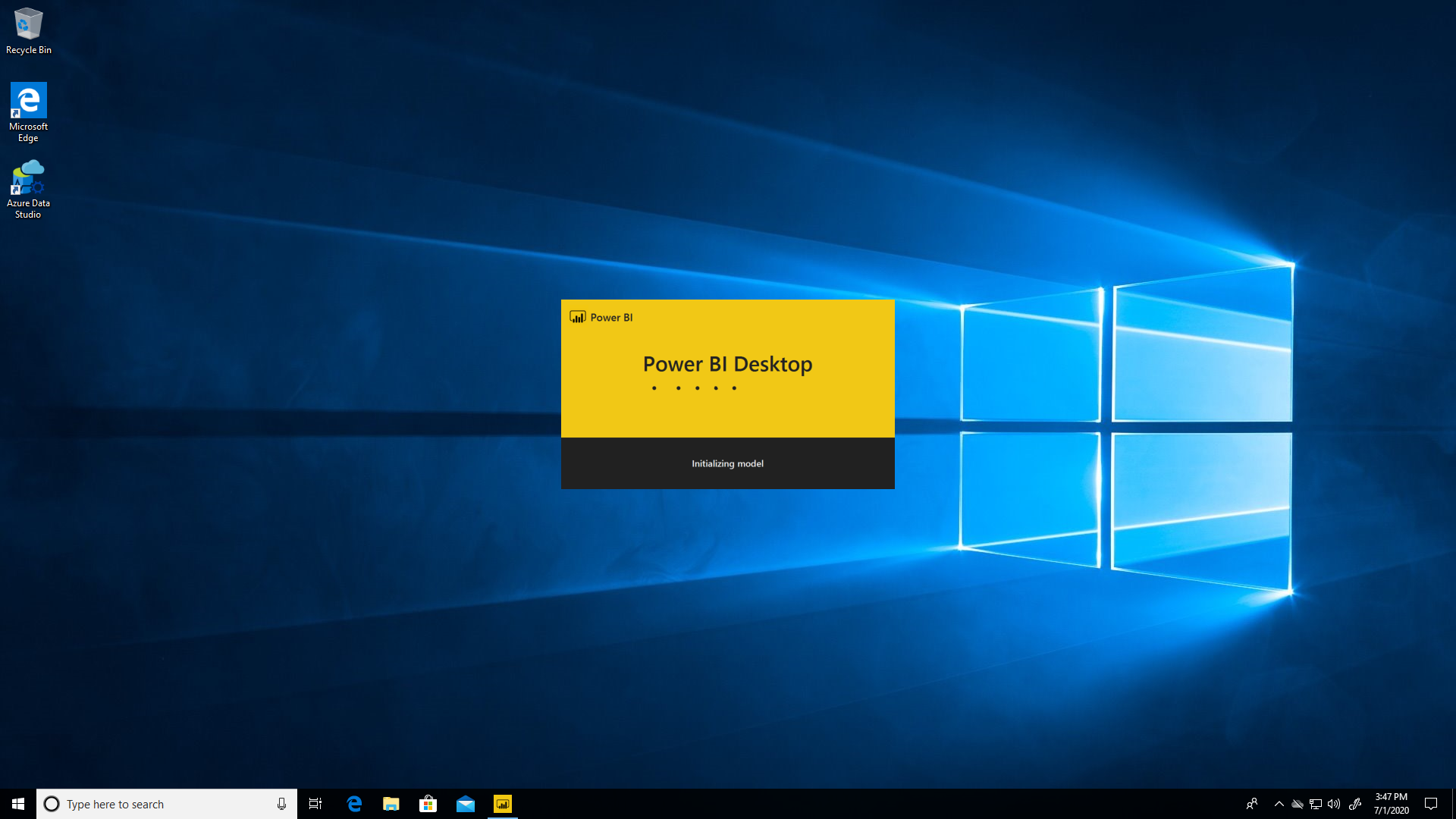Image resolution: width=1456 pixels, height=819 pixels.
Task: Open the Task View button
Action: (315, 804)
